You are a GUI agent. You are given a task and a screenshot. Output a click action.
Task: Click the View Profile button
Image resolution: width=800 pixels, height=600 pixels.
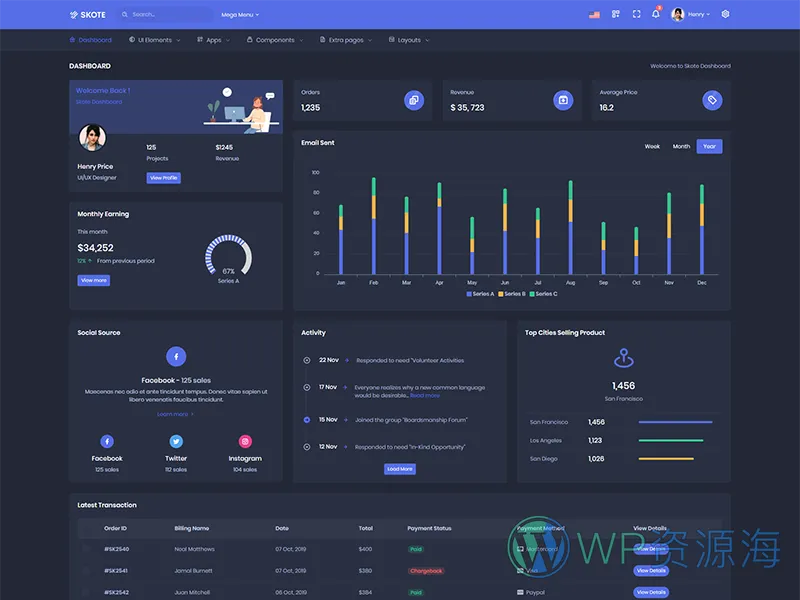[x=163, y=178]
